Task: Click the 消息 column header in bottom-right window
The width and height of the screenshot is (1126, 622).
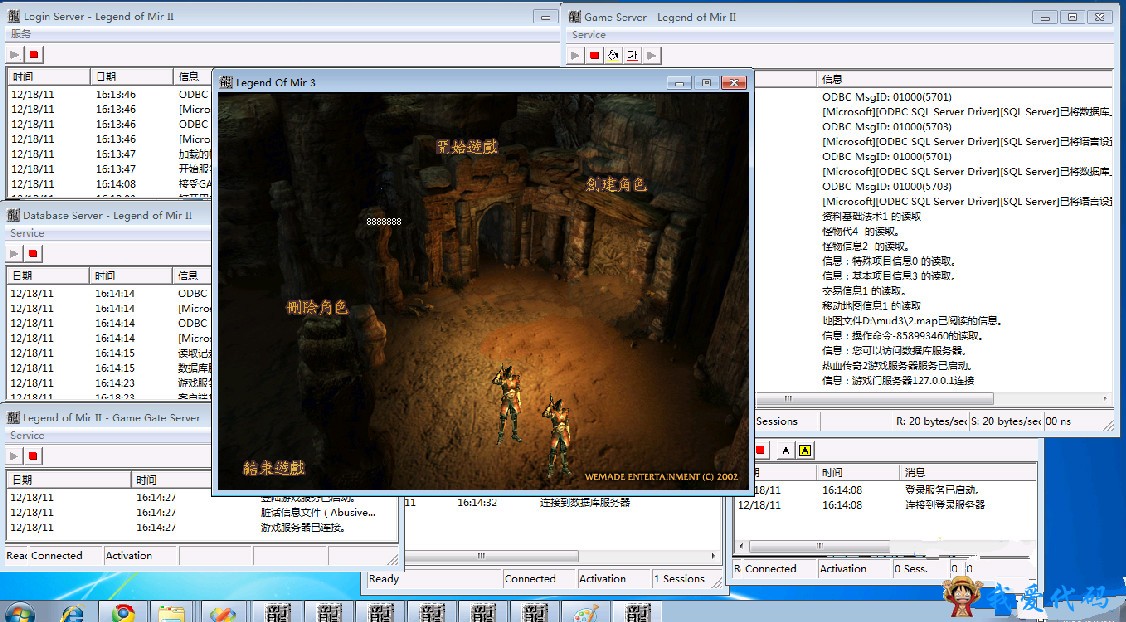Action: click(x=967, y=472)
